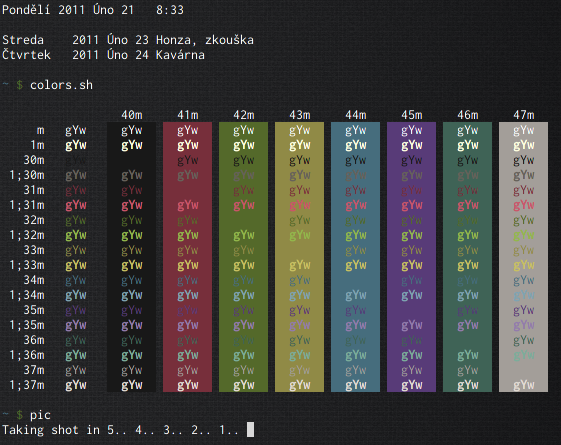
Task: Click the dark green 46m swatch
Action: click(468, 257)
